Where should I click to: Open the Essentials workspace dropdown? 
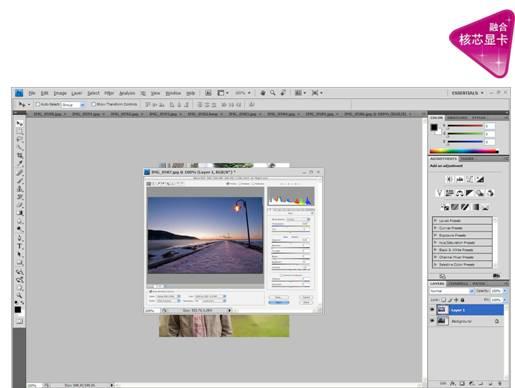pyautogui.click(x=468, y=93)
